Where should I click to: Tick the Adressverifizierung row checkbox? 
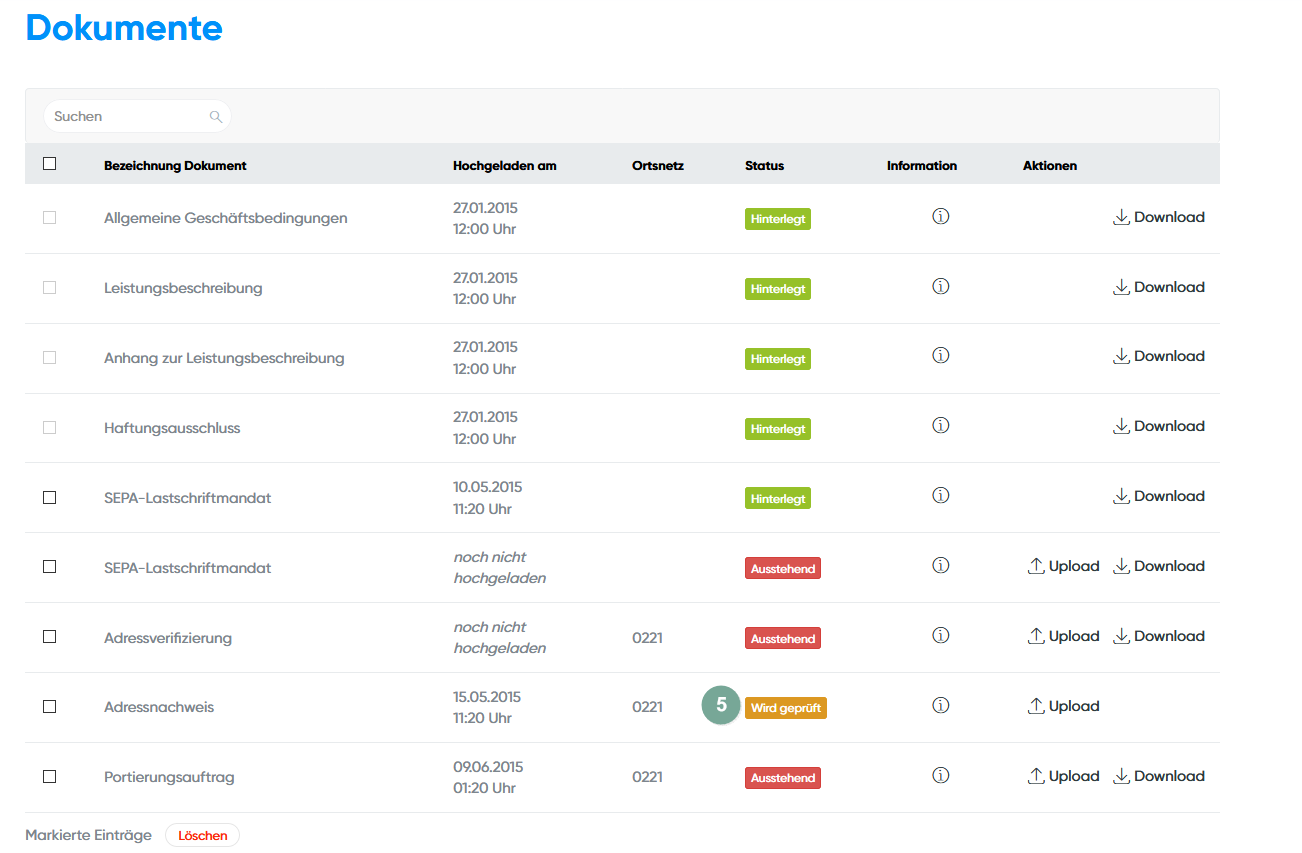(x=50, y=636)
